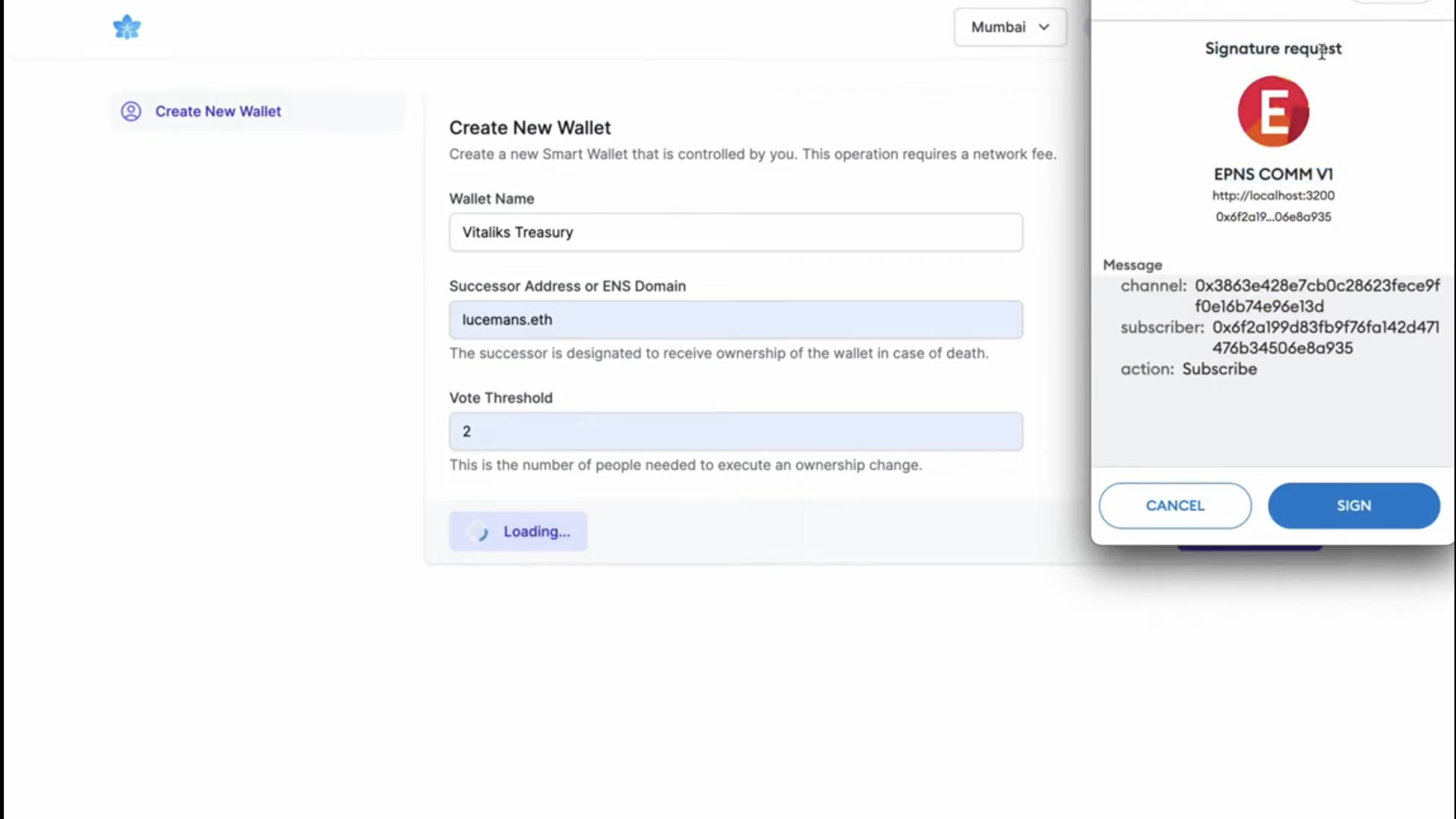This screenshot has height=819, width=1456.
Task: Click the Successor Address or ENS Domain label
Action: point(567,287)
